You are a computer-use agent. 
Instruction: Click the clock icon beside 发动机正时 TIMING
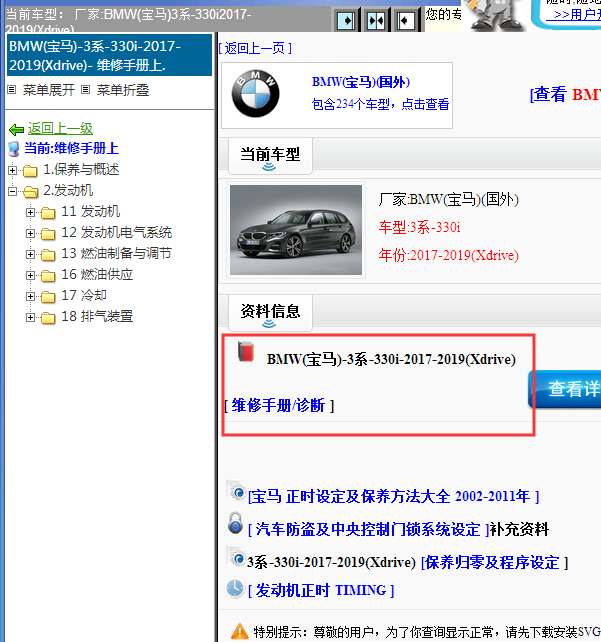point(235,588)
